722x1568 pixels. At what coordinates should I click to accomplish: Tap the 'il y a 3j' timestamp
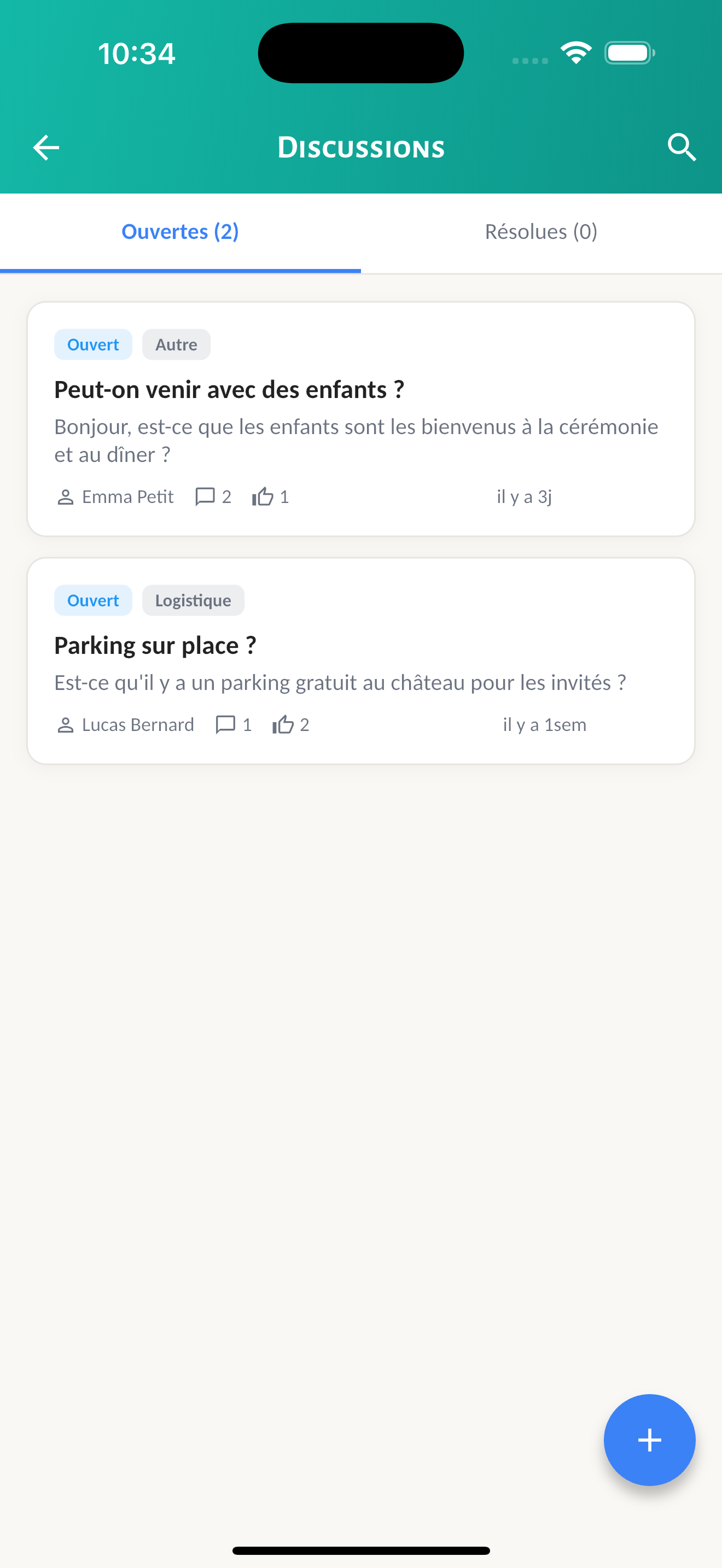pos(524,496)
